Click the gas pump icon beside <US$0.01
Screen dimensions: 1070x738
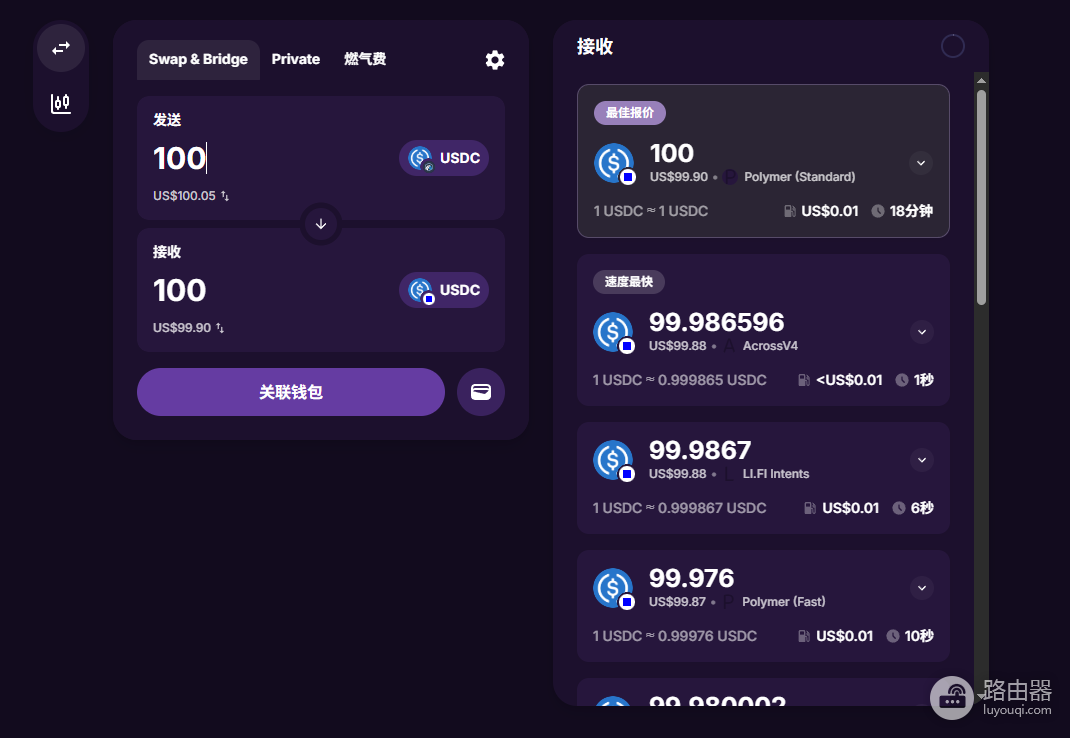coord(805,380)
